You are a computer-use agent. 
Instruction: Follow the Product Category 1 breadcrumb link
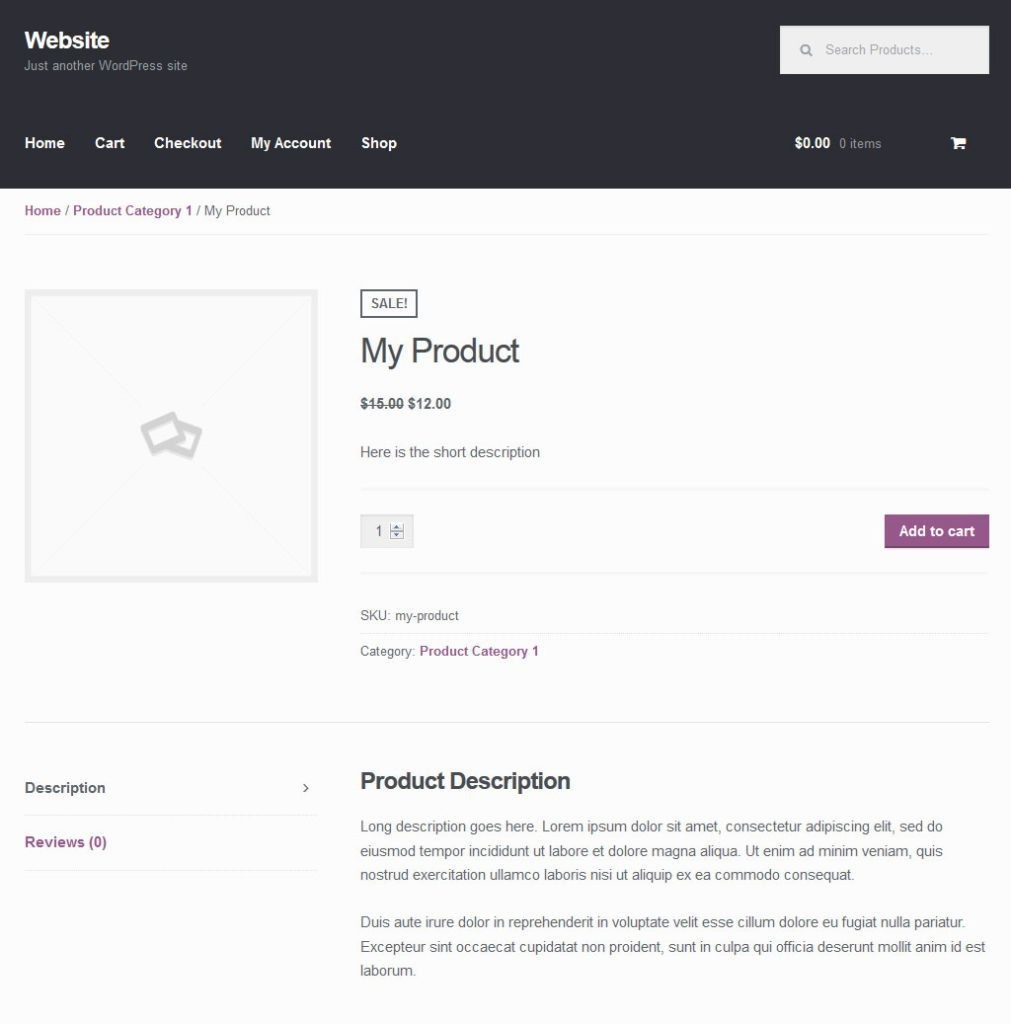[134, 210]
